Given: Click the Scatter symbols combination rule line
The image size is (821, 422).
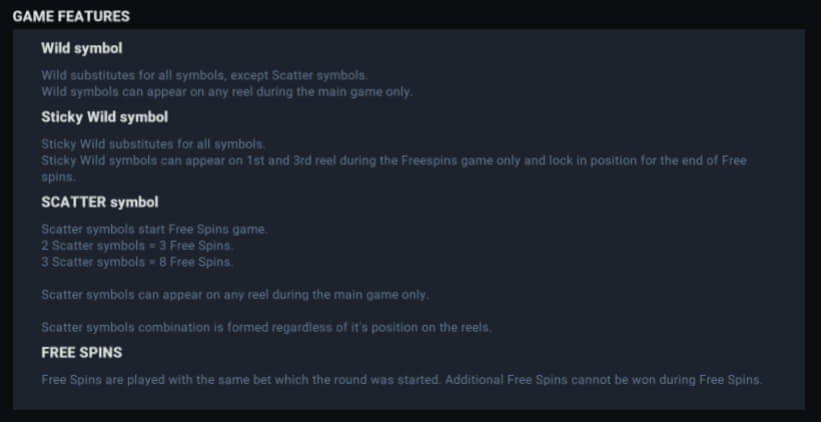Looking at the screenshot, I should pos(267,328).
